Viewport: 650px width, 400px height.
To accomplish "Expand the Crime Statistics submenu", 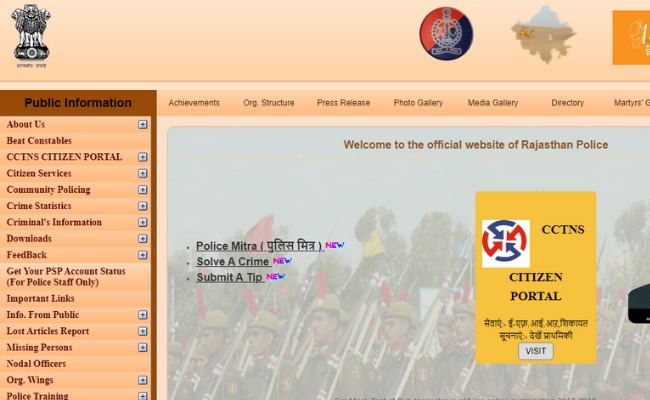I will [143, 206].
